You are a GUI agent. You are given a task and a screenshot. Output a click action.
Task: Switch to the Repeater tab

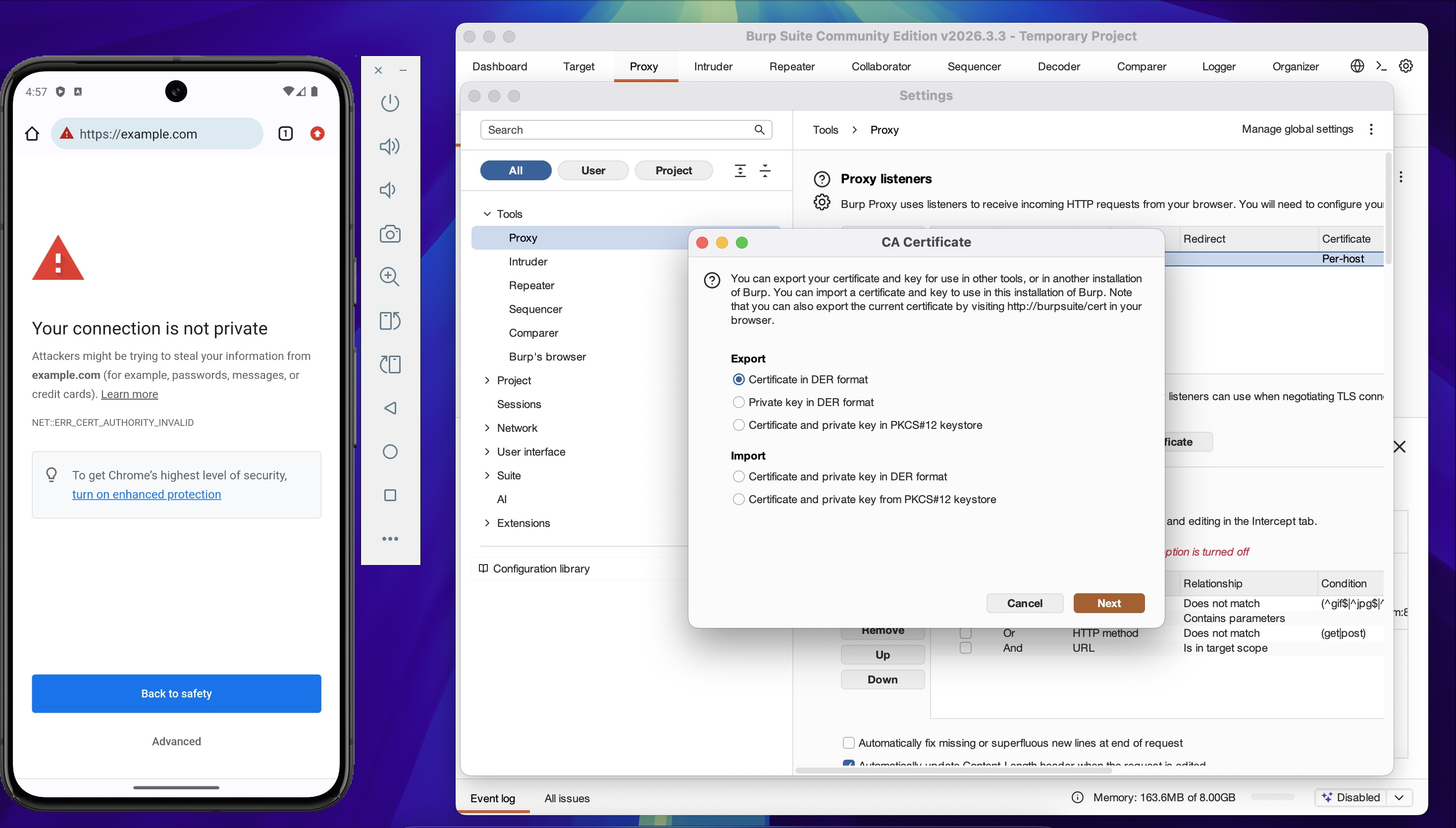[791, 66]
